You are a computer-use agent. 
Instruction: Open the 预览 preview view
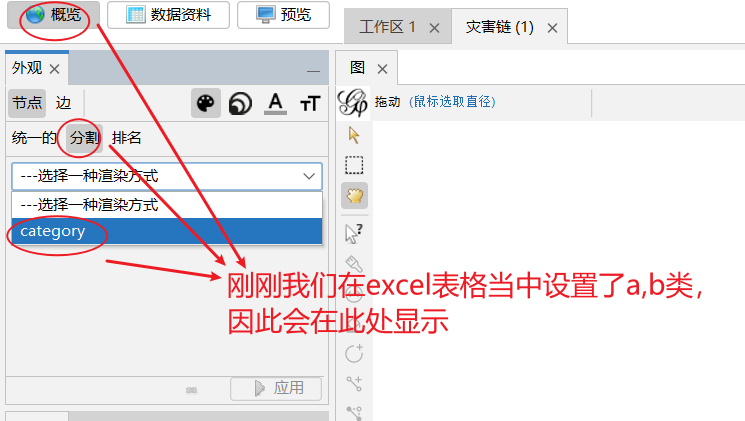[284, 15]
